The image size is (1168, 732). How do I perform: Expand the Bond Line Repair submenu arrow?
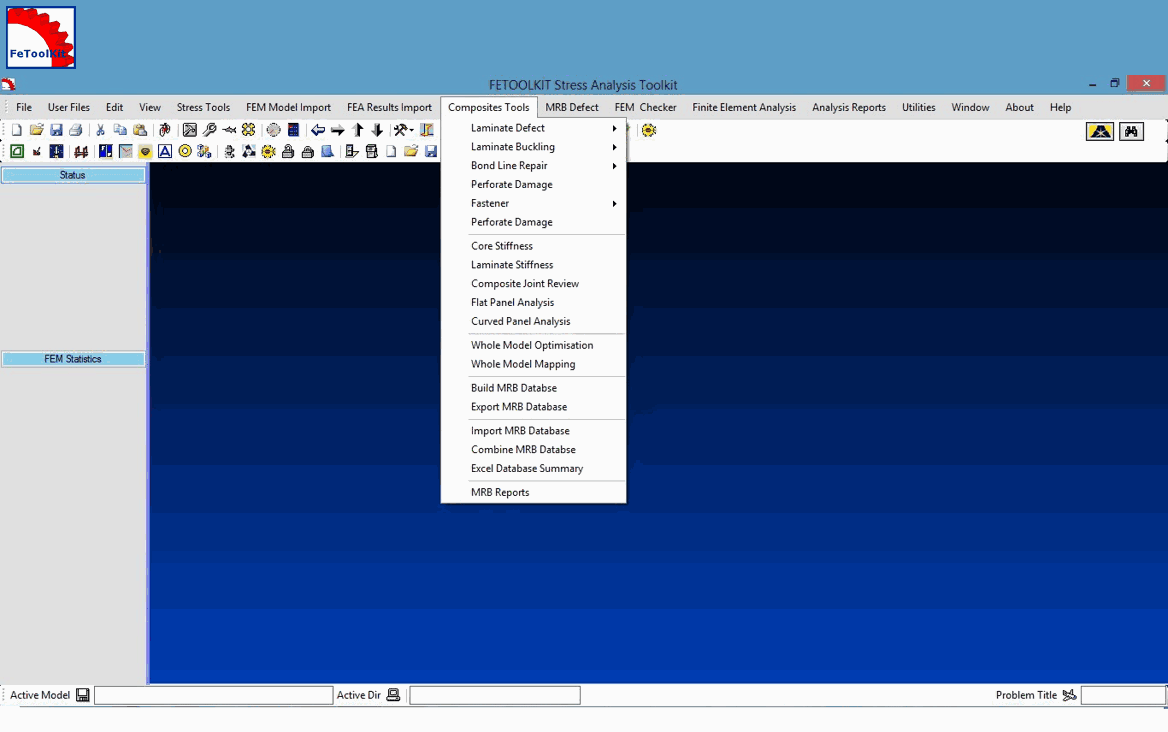pos(615,166)
